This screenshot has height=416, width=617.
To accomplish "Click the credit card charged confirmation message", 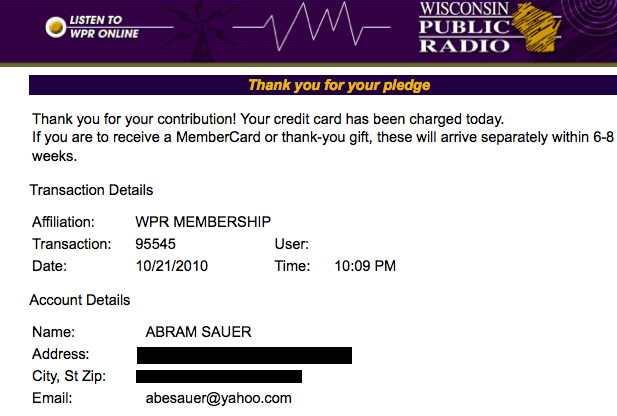I will click(268, 119).
